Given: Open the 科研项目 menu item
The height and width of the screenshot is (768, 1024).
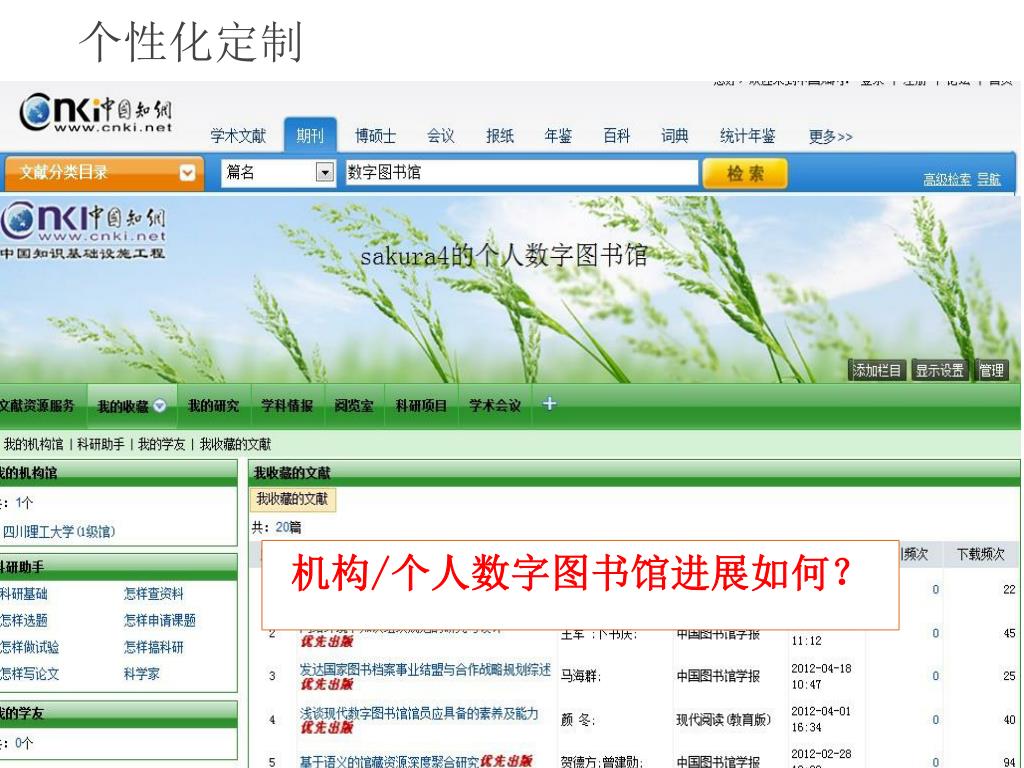Looking at the screenshot, I should 421,406.
